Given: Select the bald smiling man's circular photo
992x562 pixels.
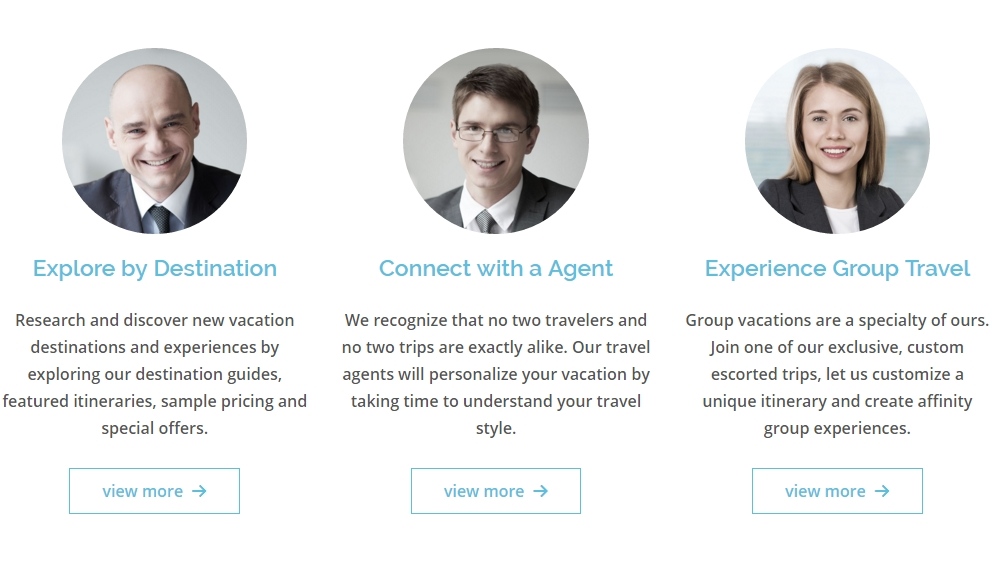Looking at the screenshot, I should 154,140.
